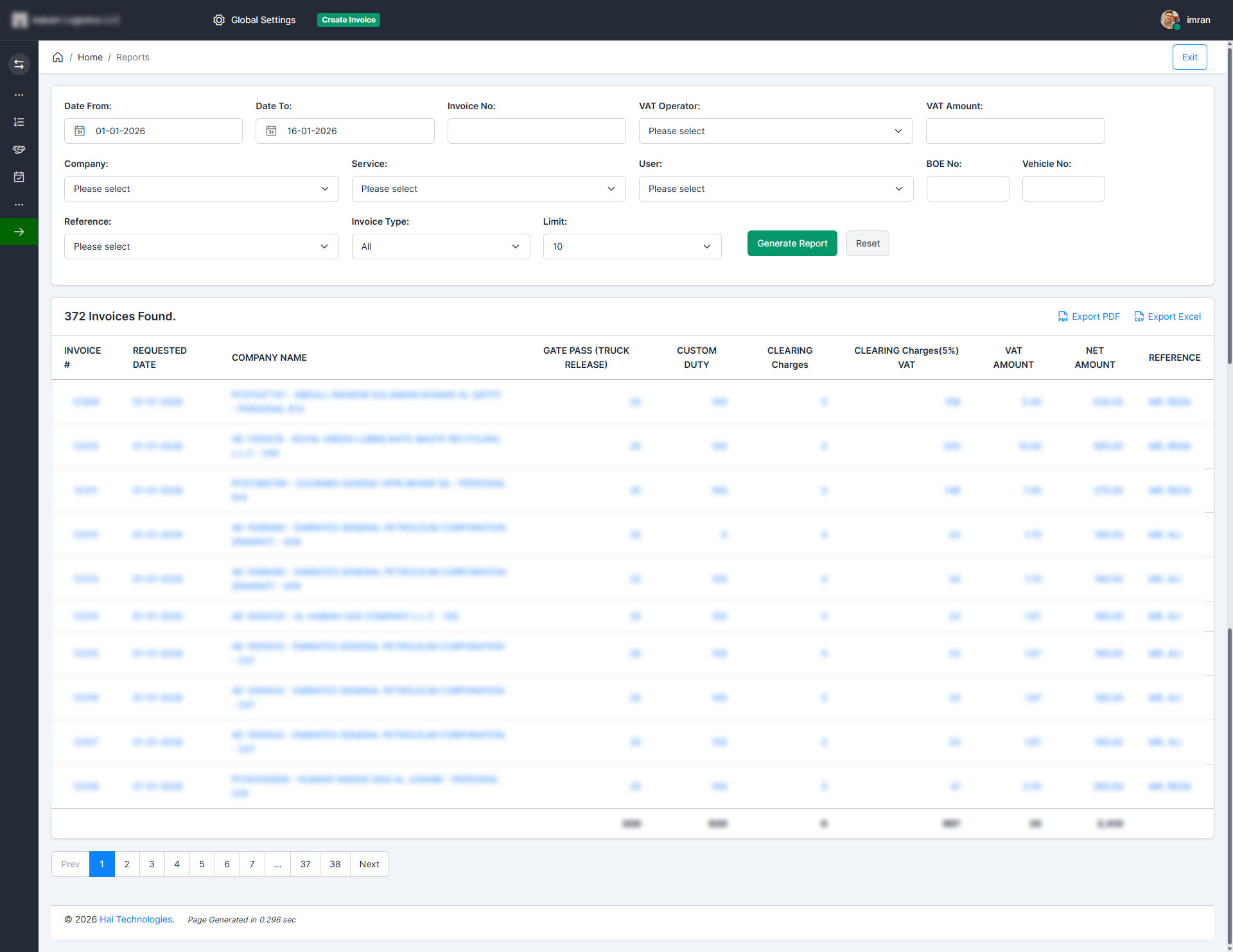Click the green arrow sidebar icon
The image size is (1233, 952).
click(19, 232)
